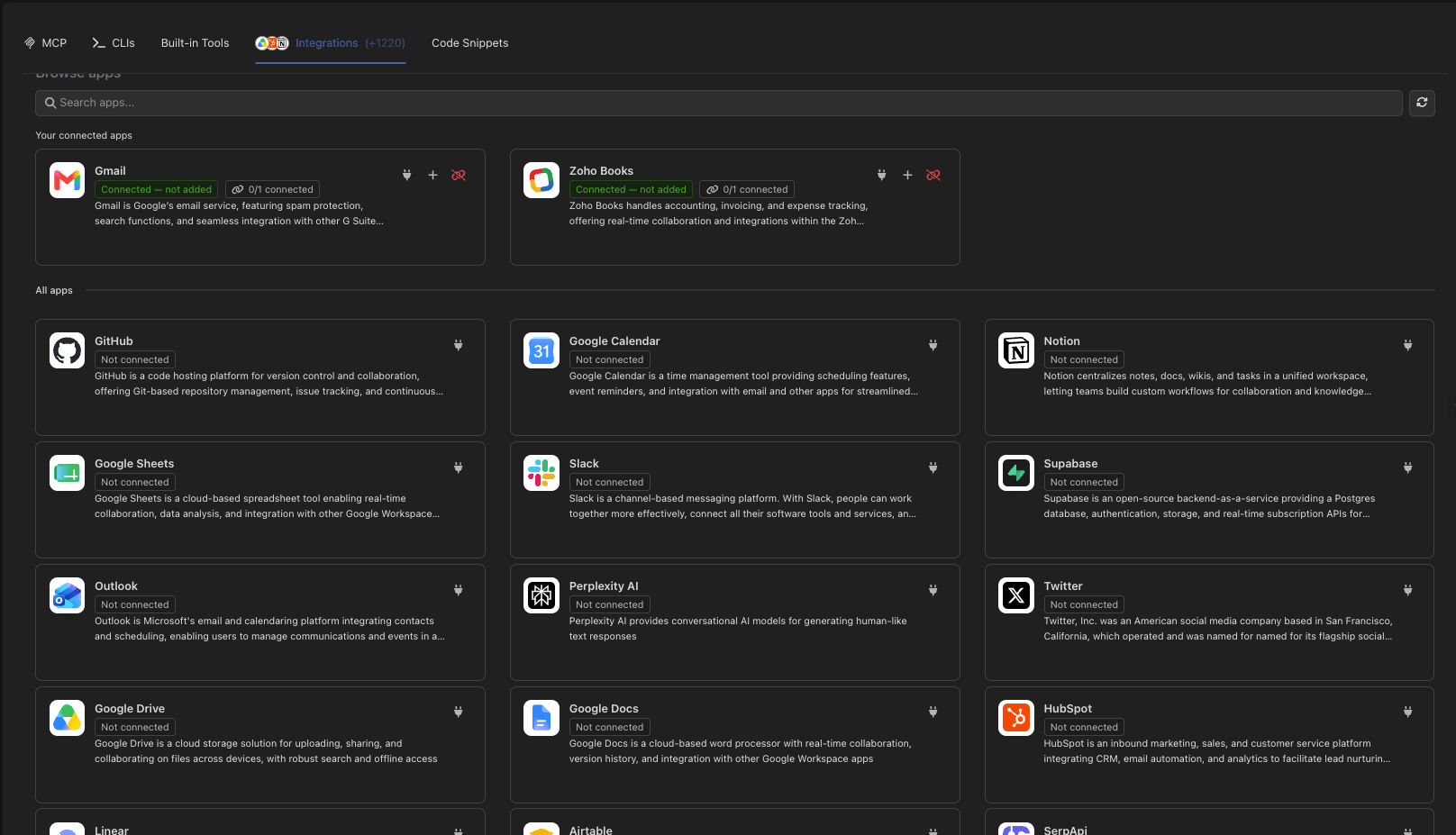Image resolution: width=1456 pixels, height=835 pixels.
Task: Connect Google Docs using its plug icon
Action: (933, 712)
